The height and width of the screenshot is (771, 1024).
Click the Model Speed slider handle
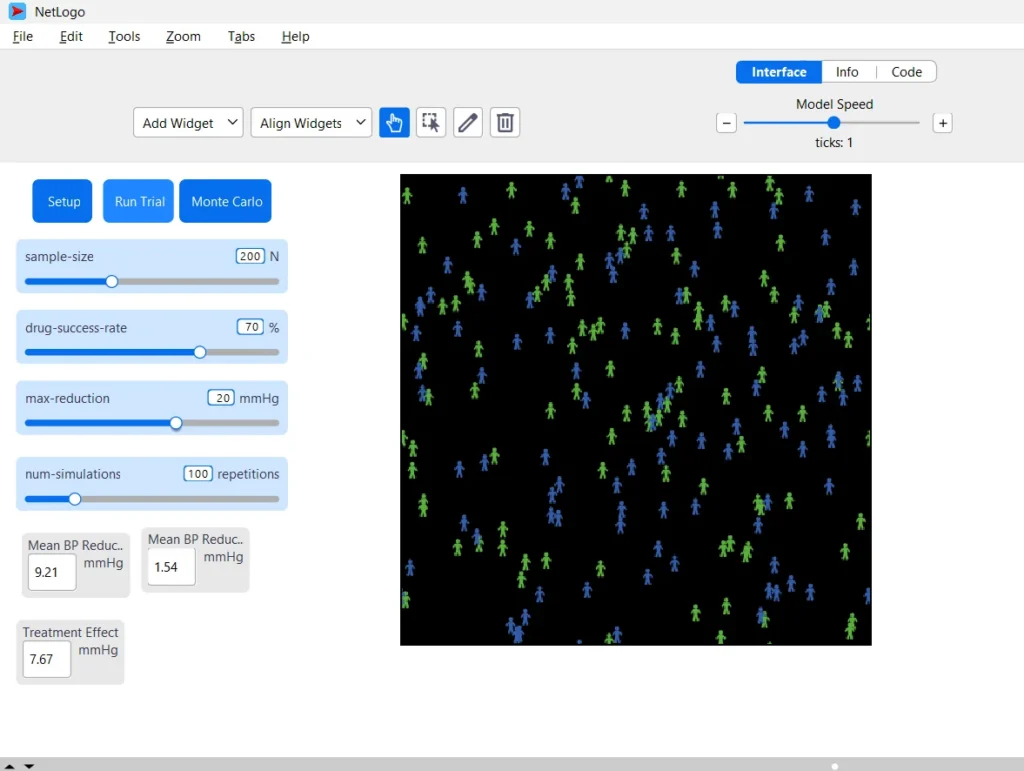click(x=833, y=123)
